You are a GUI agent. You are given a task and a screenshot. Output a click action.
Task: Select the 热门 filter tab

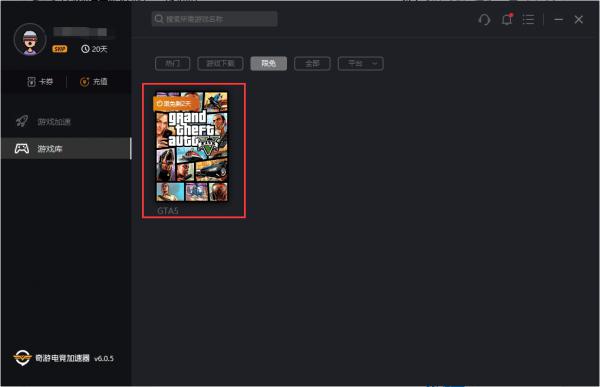(x=173, y=64)
